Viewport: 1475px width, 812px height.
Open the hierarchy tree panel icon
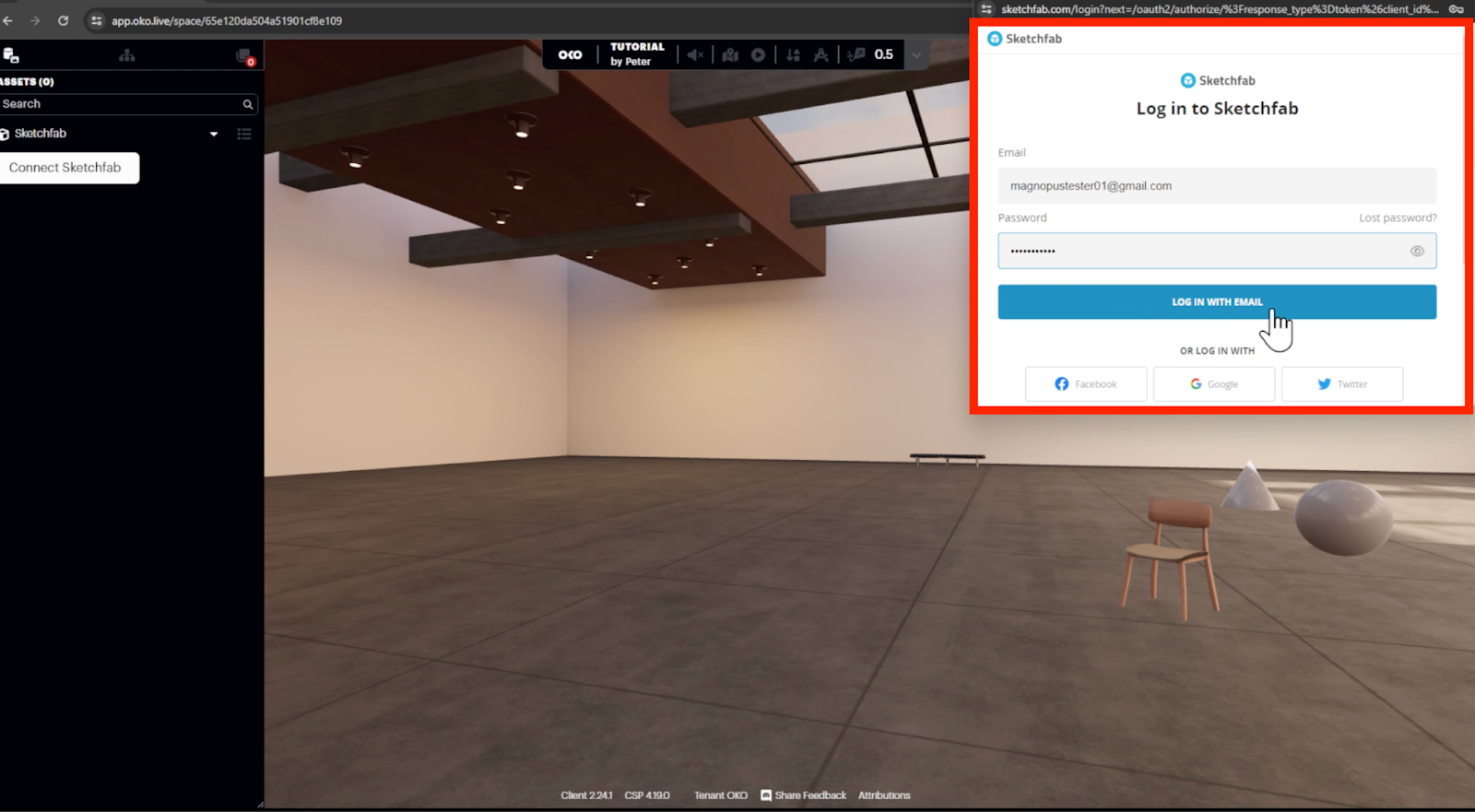point(127,56)
